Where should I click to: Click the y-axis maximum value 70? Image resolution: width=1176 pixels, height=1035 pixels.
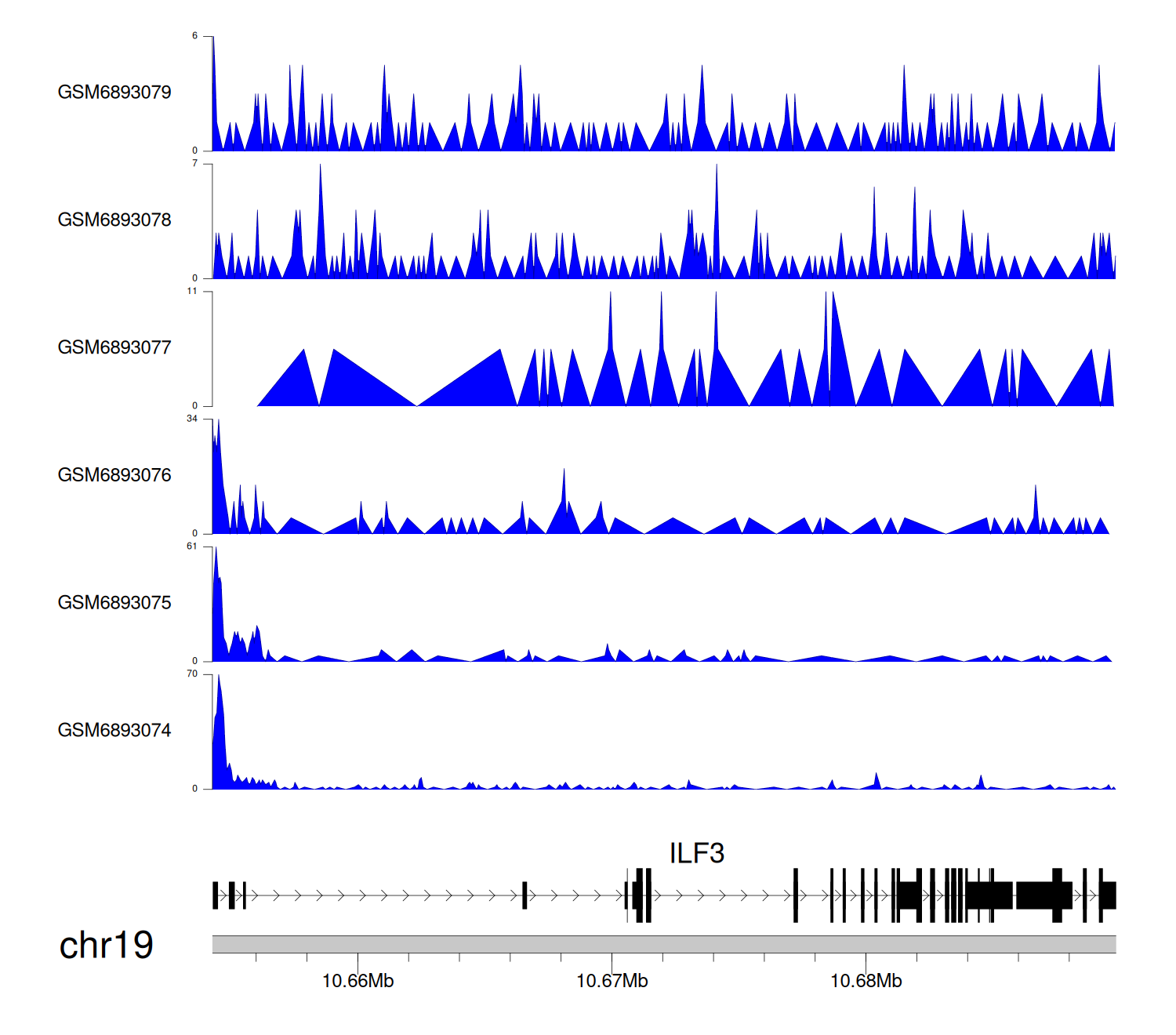[192, 674]
